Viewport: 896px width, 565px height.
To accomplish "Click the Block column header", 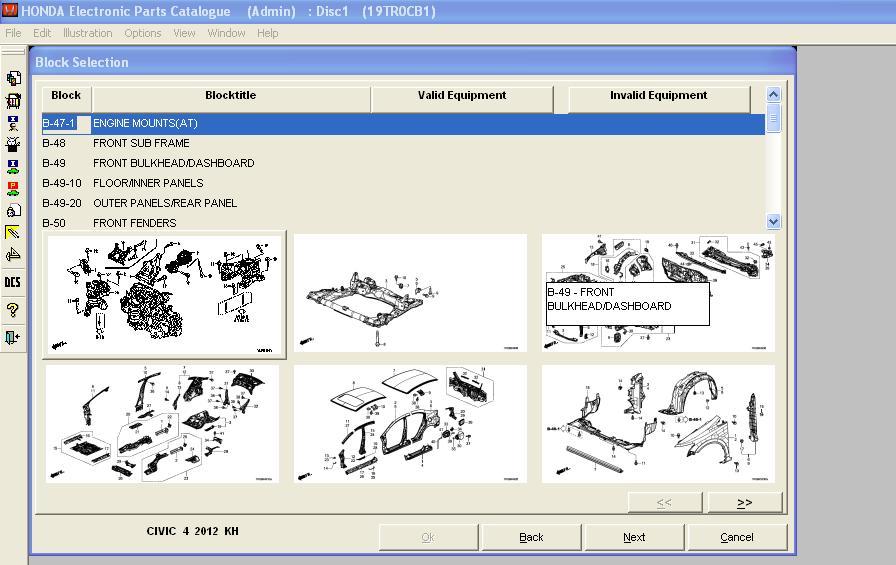I will (66, 99).
